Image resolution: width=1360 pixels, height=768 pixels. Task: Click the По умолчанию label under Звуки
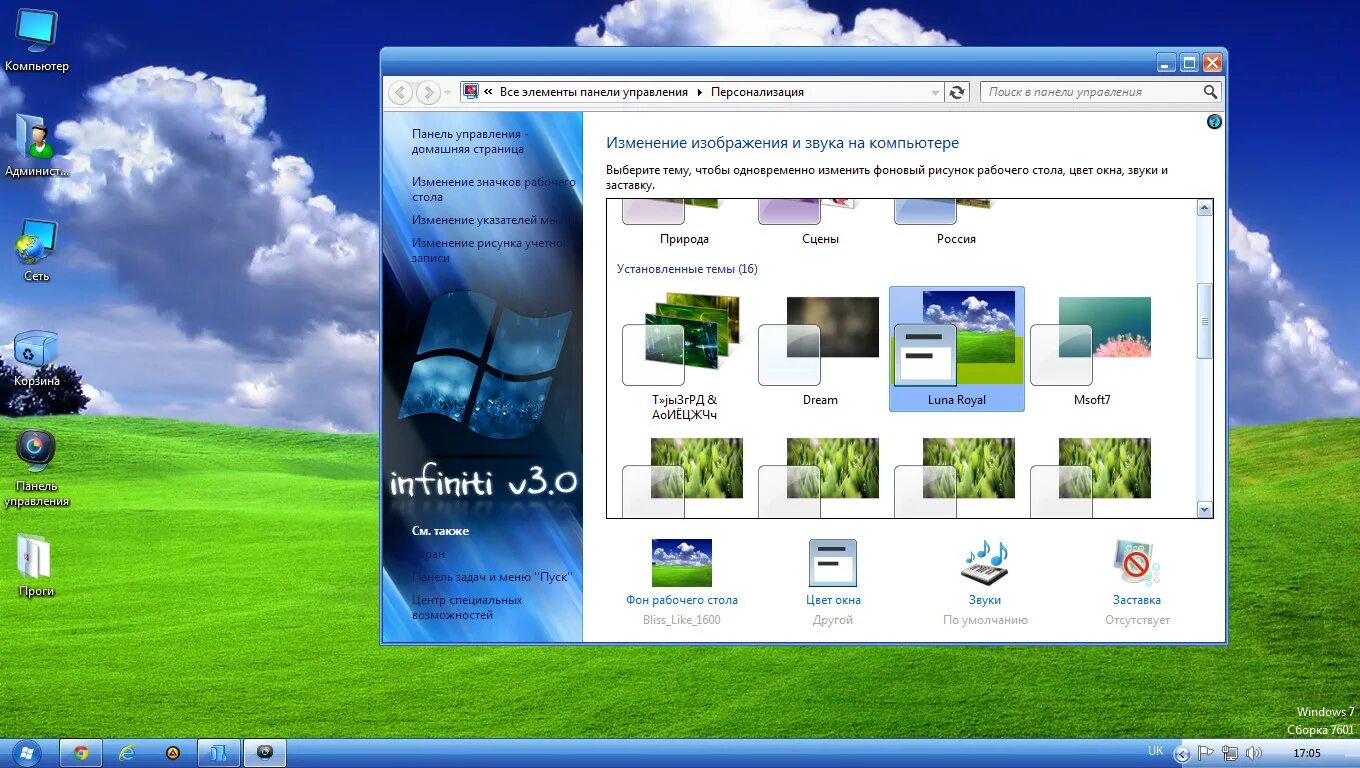click(985, 620)
